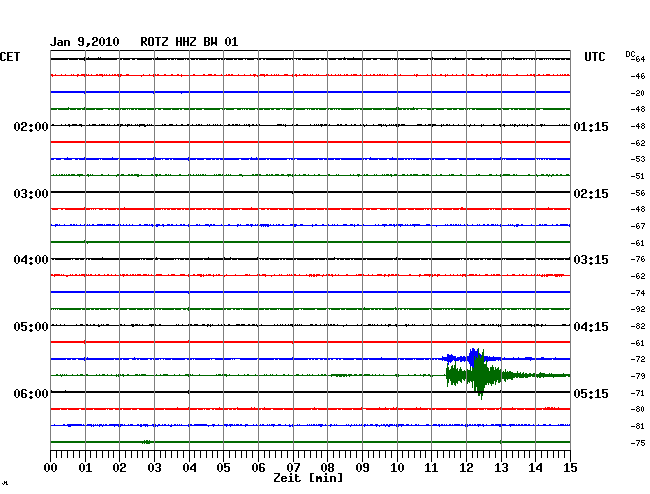Click the DC value "-80"
650x494 pixels.
(638, 409)
